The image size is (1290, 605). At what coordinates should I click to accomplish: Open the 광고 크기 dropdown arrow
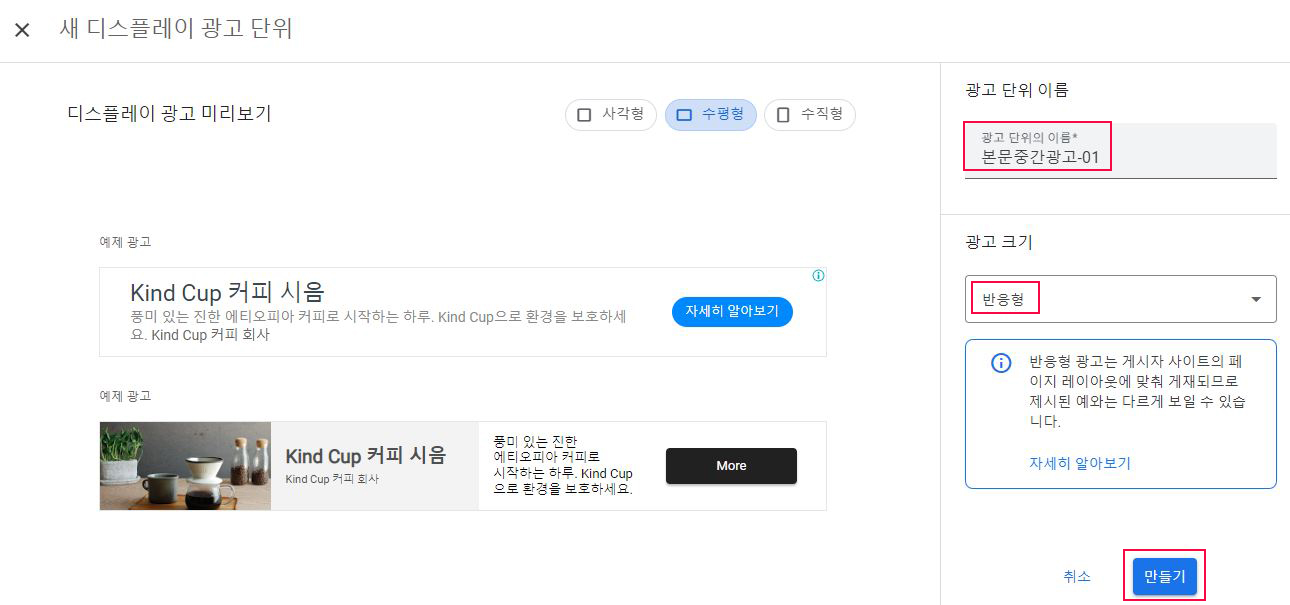click(x=1256, y=299)
